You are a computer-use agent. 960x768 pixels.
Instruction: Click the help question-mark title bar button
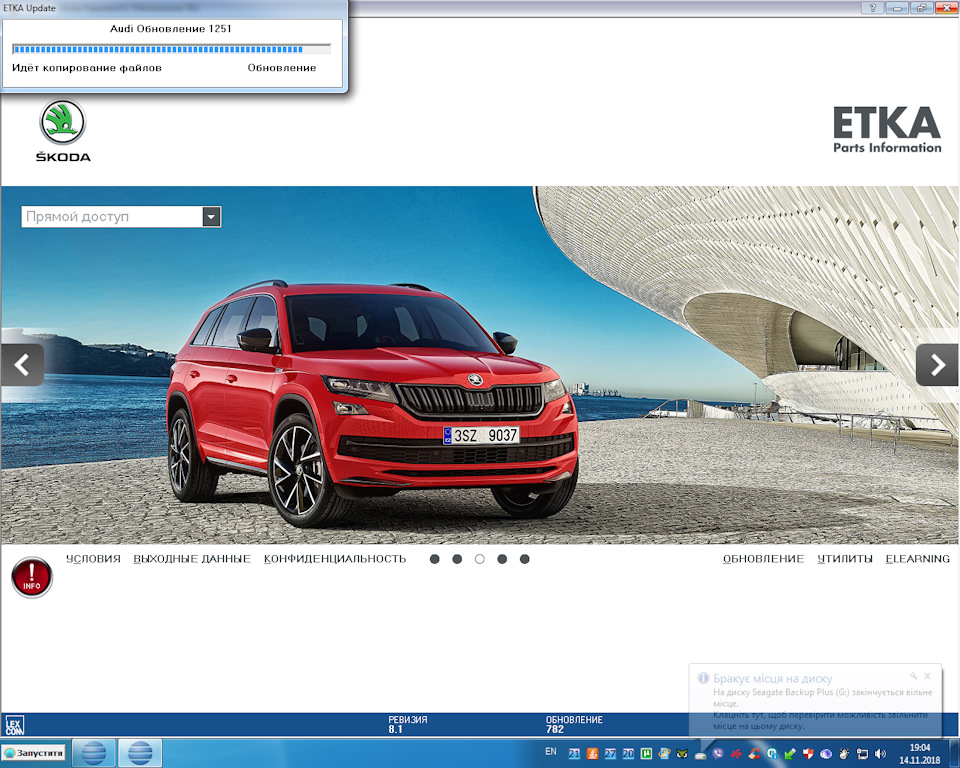point(872,7)
